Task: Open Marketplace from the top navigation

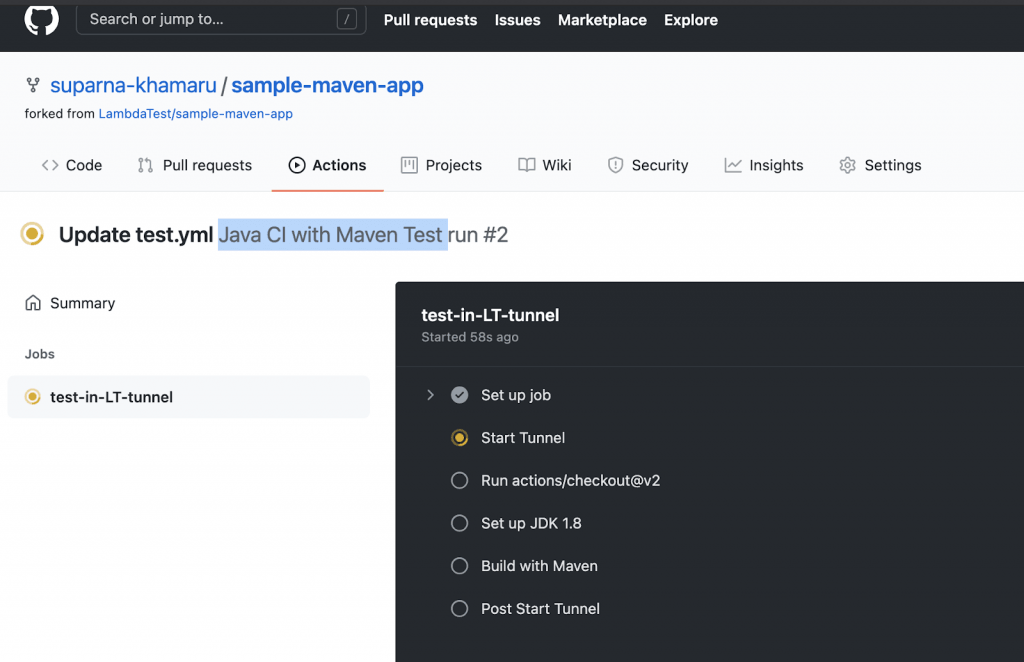Action: coord(602,20)
